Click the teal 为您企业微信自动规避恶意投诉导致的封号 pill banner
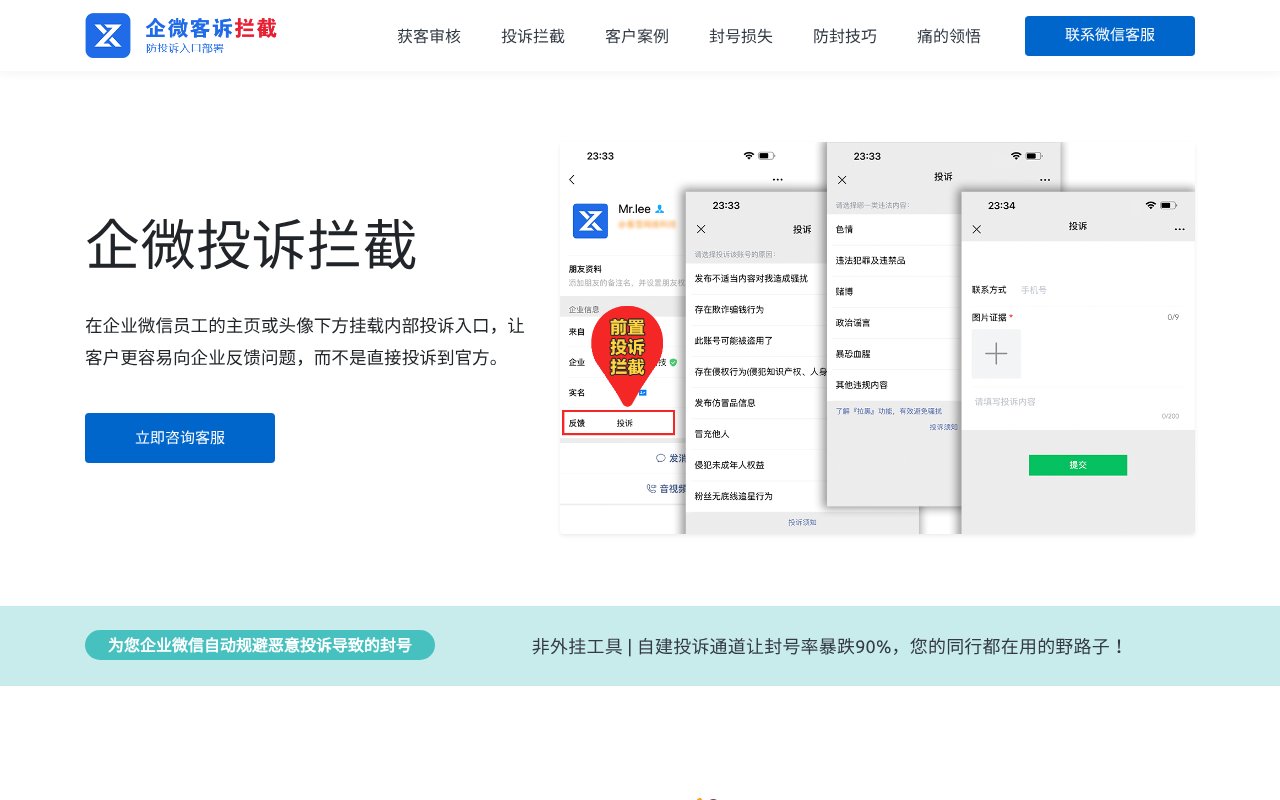This screenshot has height=800, width=1280. pos(260,645)
